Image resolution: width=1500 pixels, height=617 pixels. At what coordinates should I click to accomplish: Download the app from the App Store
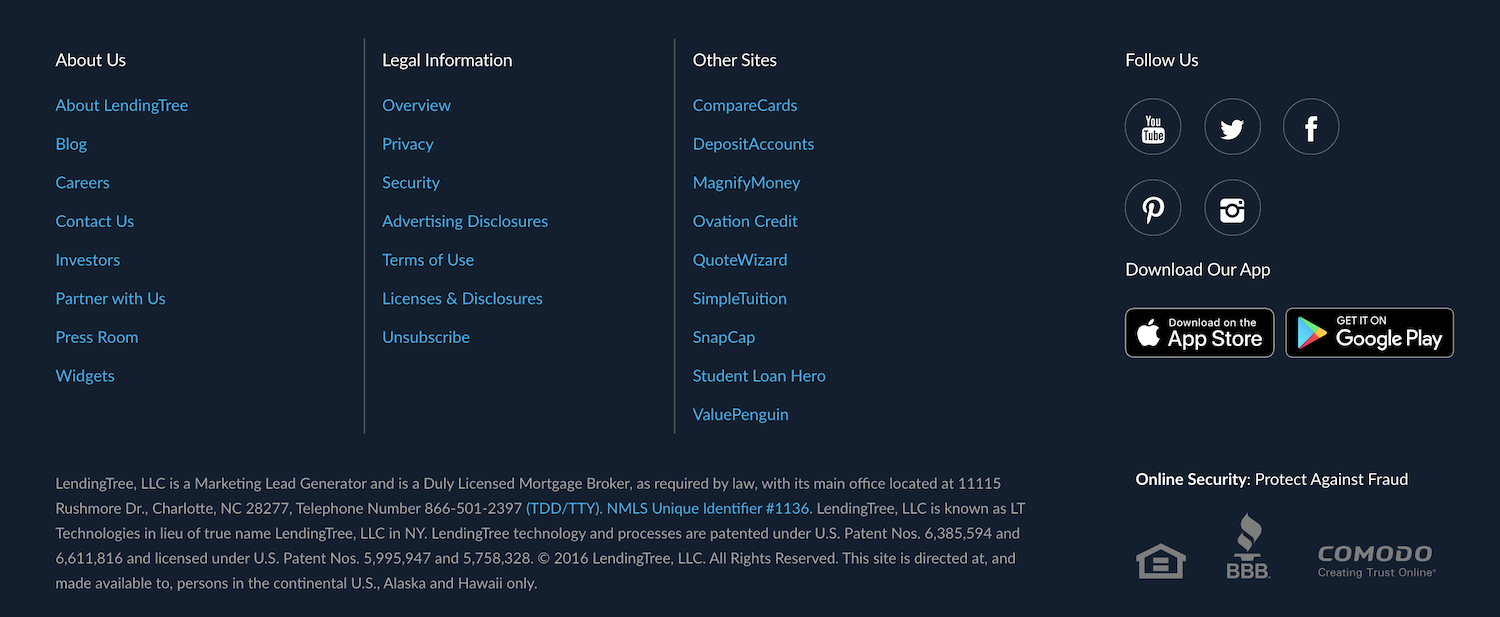1199,332
